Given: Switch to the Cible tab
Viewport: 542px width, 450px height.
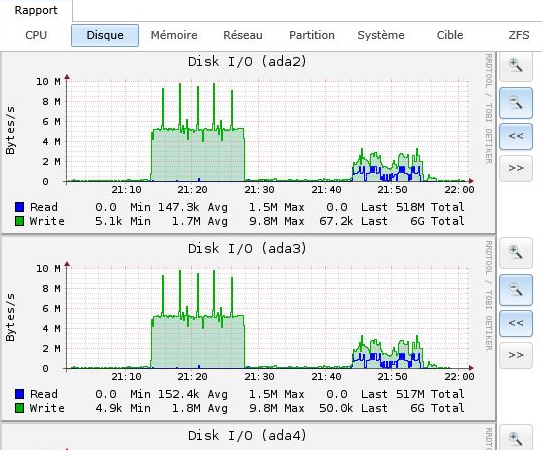Looking at the screenshot, I should click(450, 35).
